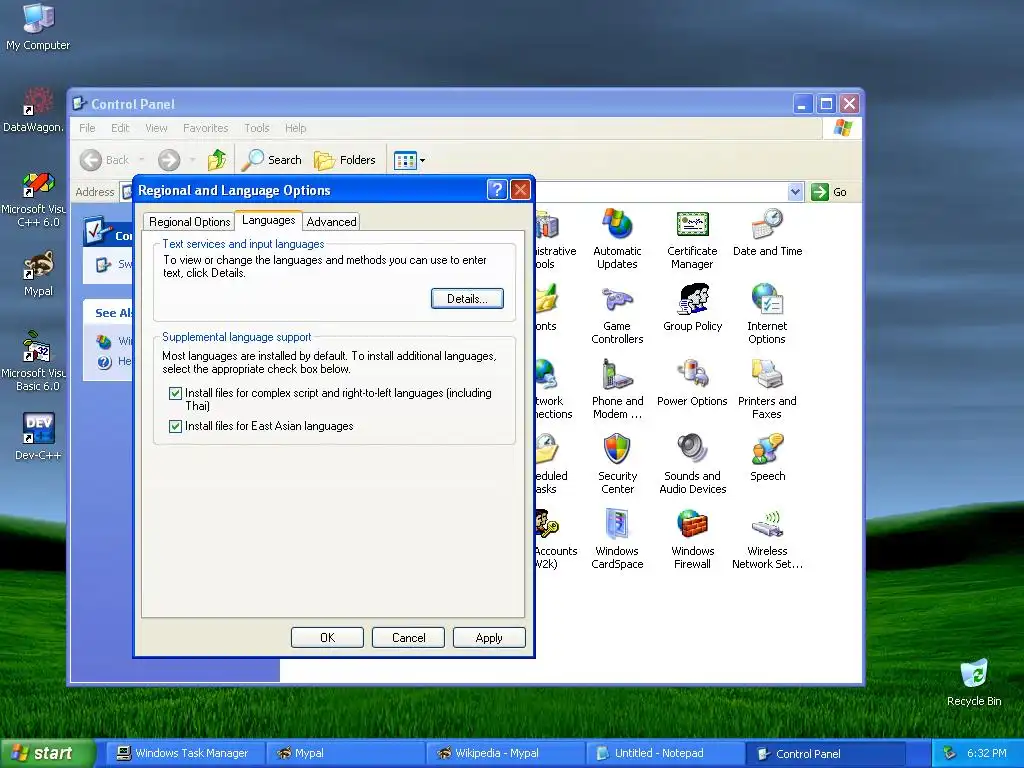Open Wireless Network Setup icon
The image size is (1024, 768).
[x=767, y=539]
